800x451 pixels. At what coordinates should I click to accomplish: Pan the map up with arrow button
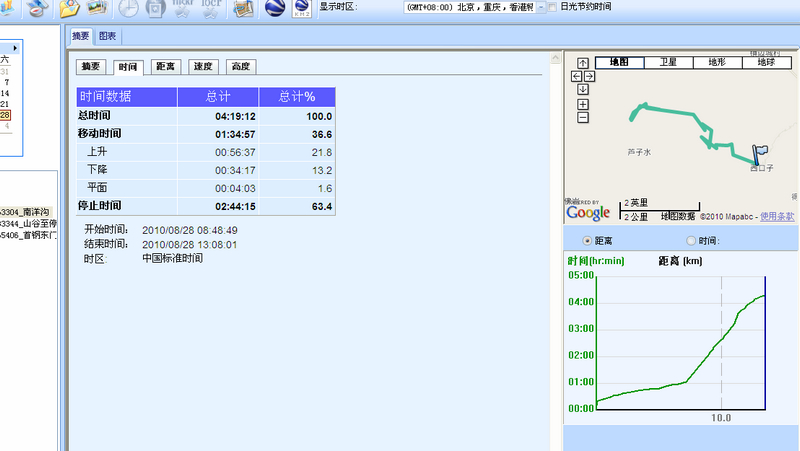(583, 63)
